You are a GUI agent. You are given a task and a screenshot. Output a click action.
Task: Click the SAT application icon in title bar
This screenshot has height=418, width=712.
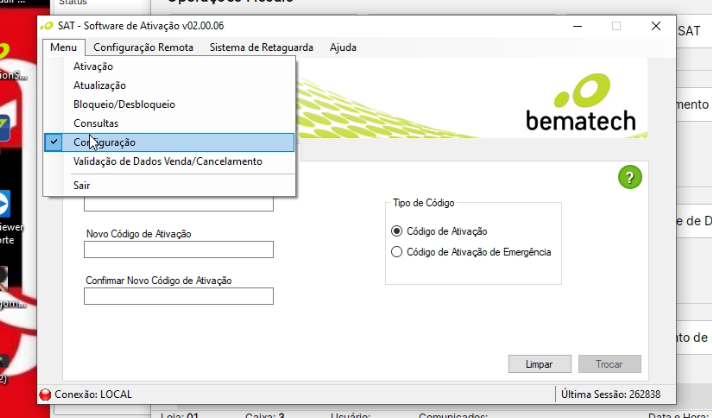tap(47, 26)
